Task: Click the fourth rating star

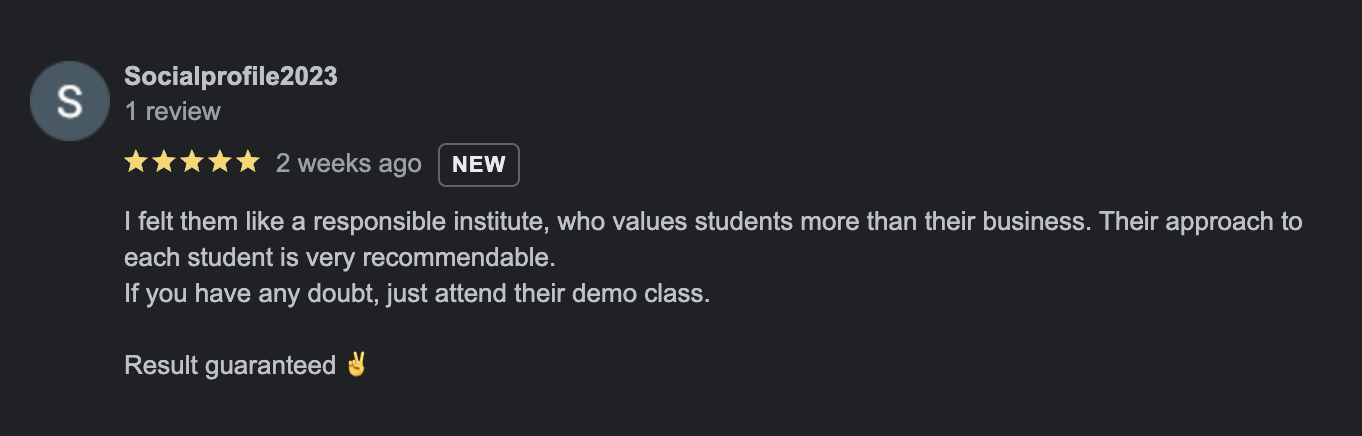Action: (x=219, y=163)
